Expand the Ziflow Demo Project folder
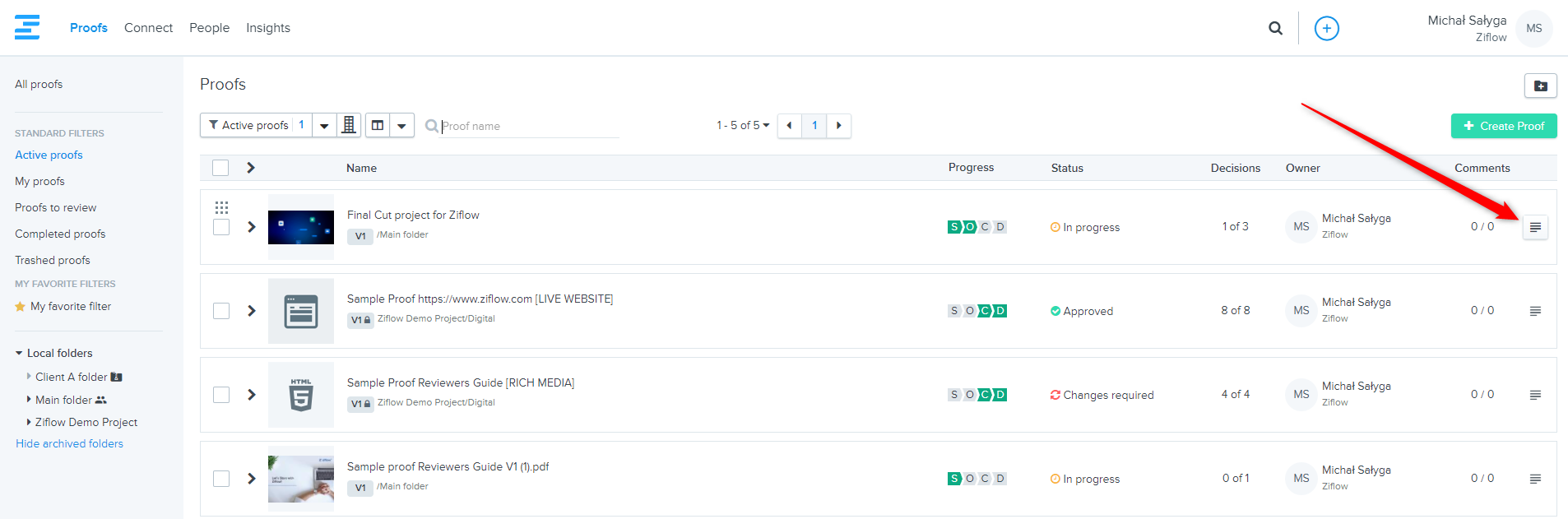 [30, 422]
